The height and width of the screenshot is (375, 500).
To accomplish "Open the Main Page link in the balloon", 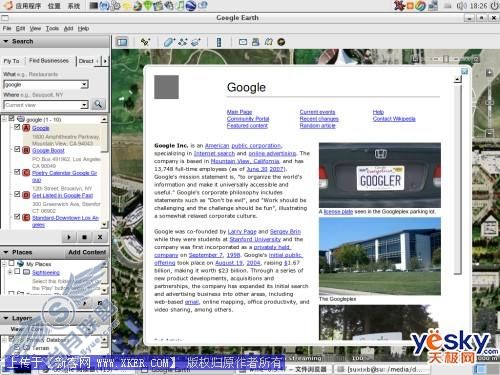I will tap(239, 112).
